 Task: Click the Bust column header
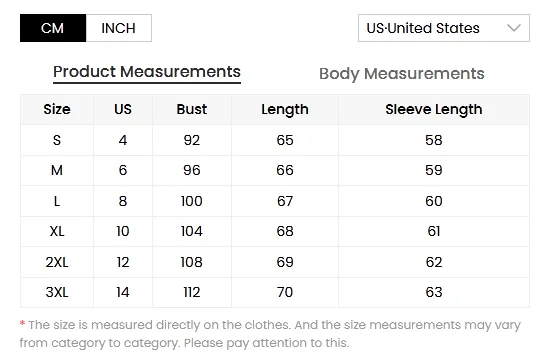[192, 109]
